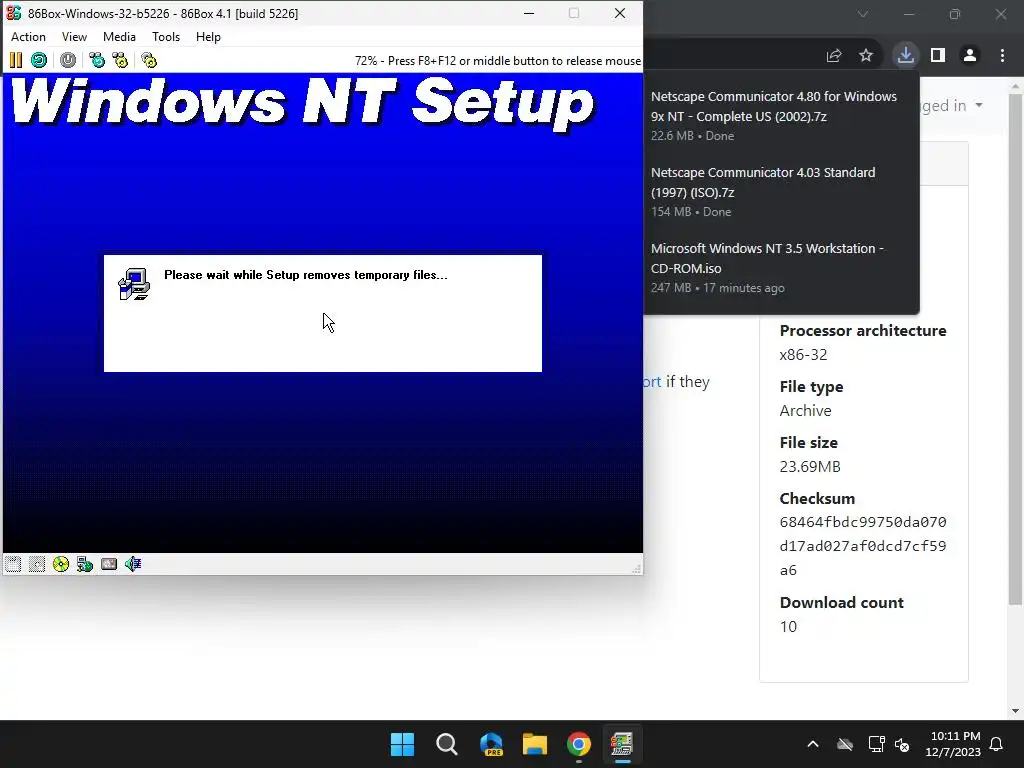Click the taskbar clock showing 10:11 PM
The height and width of the screenshot is (768, 1024).
(953, 744)
